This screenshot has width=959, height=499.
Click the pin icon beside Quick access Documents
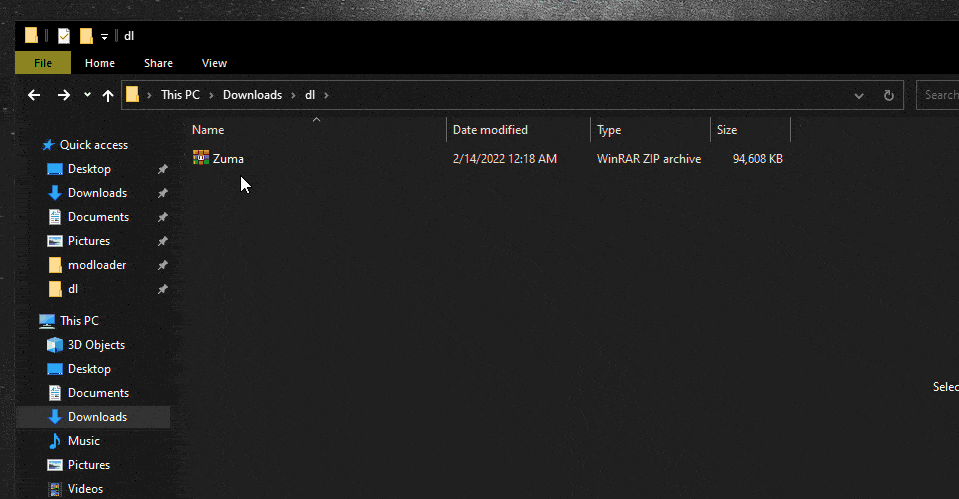pos(163,216)
